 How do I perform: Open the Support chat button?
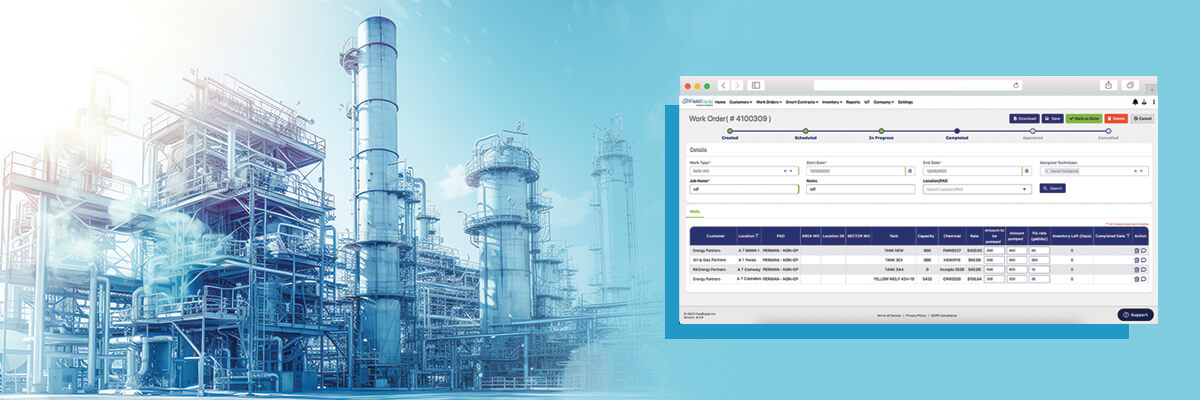pos(1135,315)
